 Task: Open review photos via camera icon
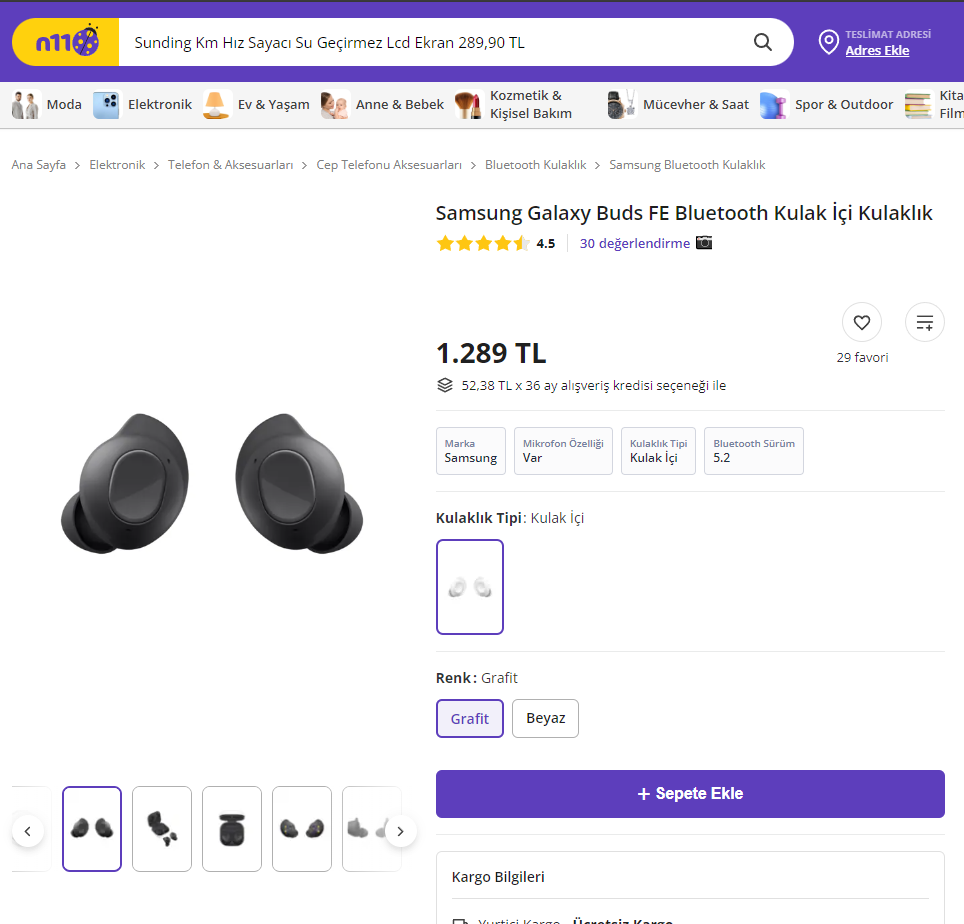tap(704, 243)
